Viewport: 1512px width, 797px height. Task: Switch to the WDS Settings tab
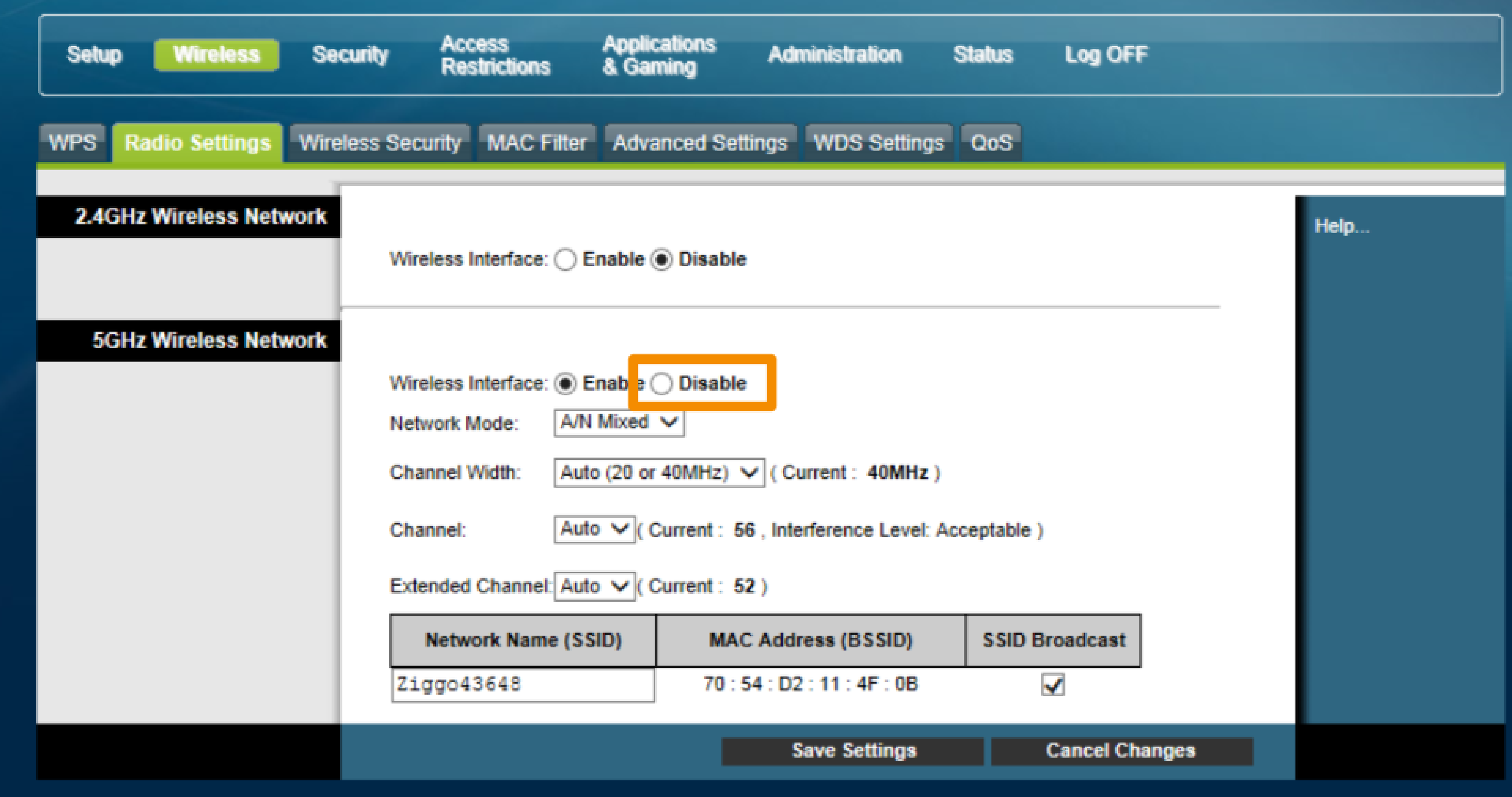coord(878,143)
